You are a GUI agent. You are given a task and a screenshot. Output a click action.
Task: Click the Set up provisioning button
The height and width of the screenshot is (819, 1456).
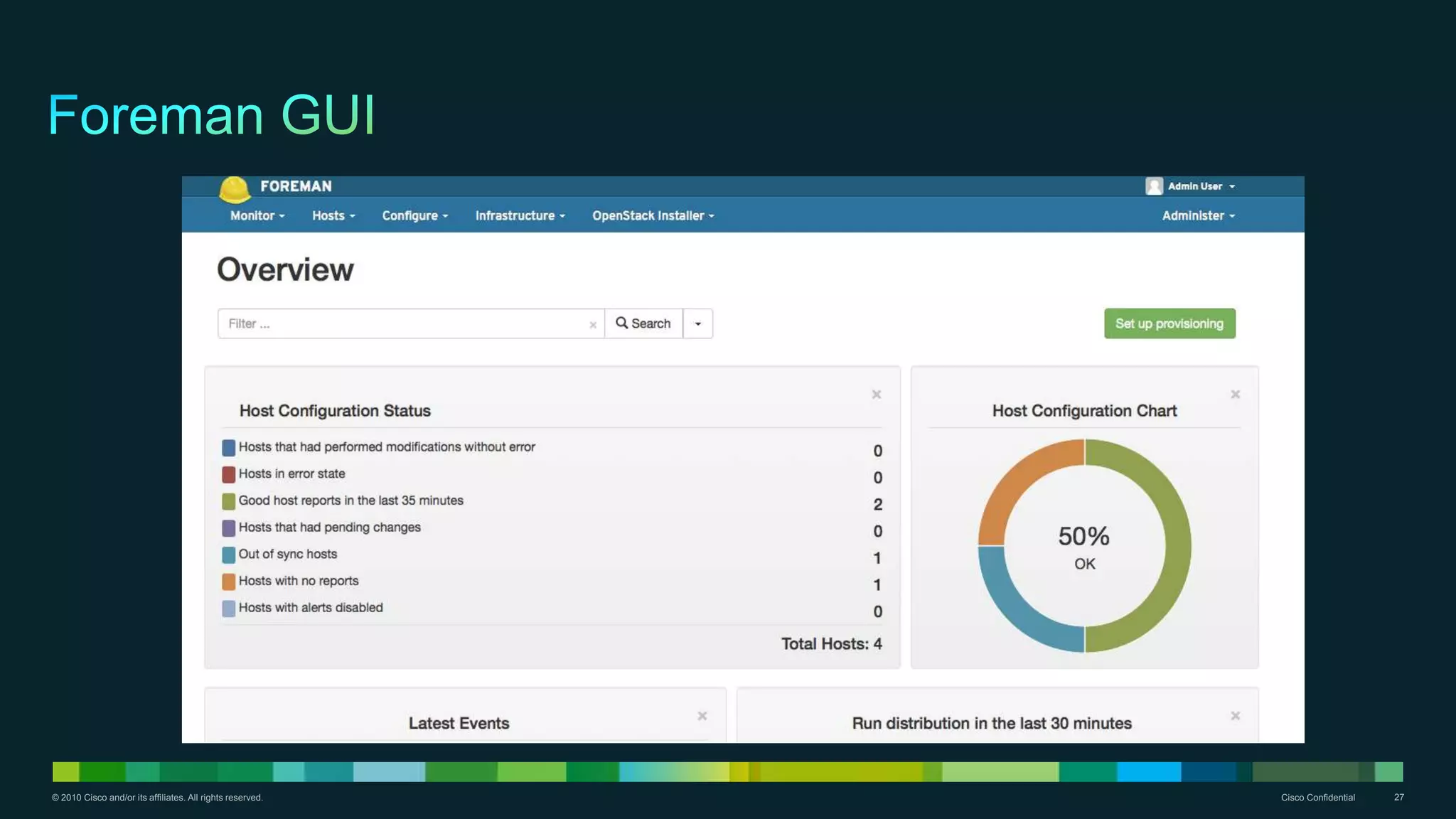click(x=1169, y=323)
